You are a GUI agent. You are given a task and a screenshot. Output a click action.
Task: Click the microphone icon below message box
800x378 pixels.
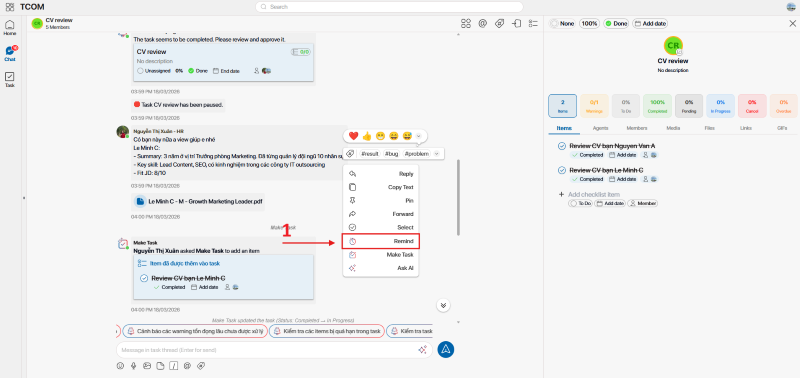point(134,365)
